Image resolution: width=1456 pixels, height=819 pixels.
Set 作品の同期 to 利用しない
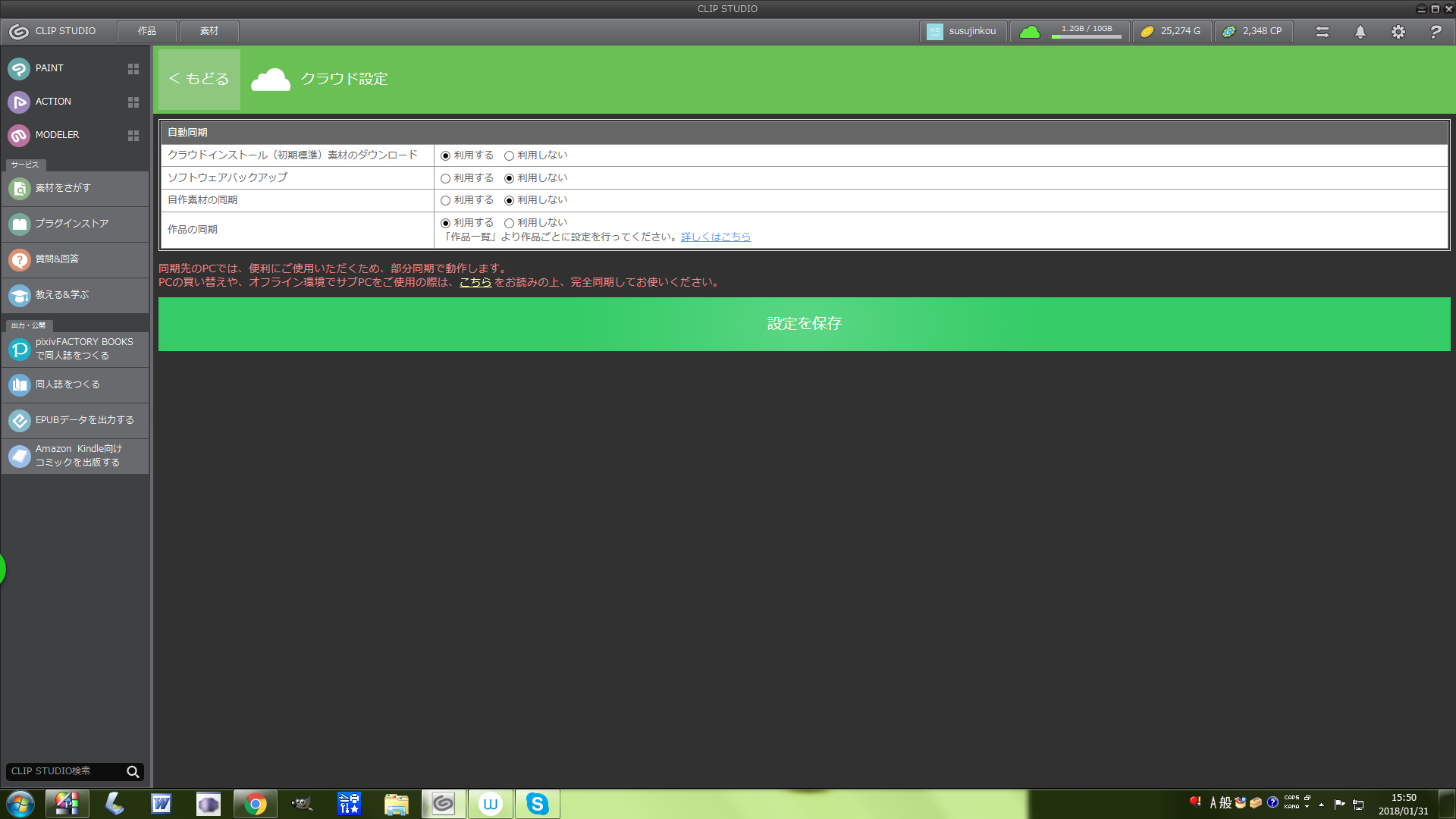tap(510, 223)
